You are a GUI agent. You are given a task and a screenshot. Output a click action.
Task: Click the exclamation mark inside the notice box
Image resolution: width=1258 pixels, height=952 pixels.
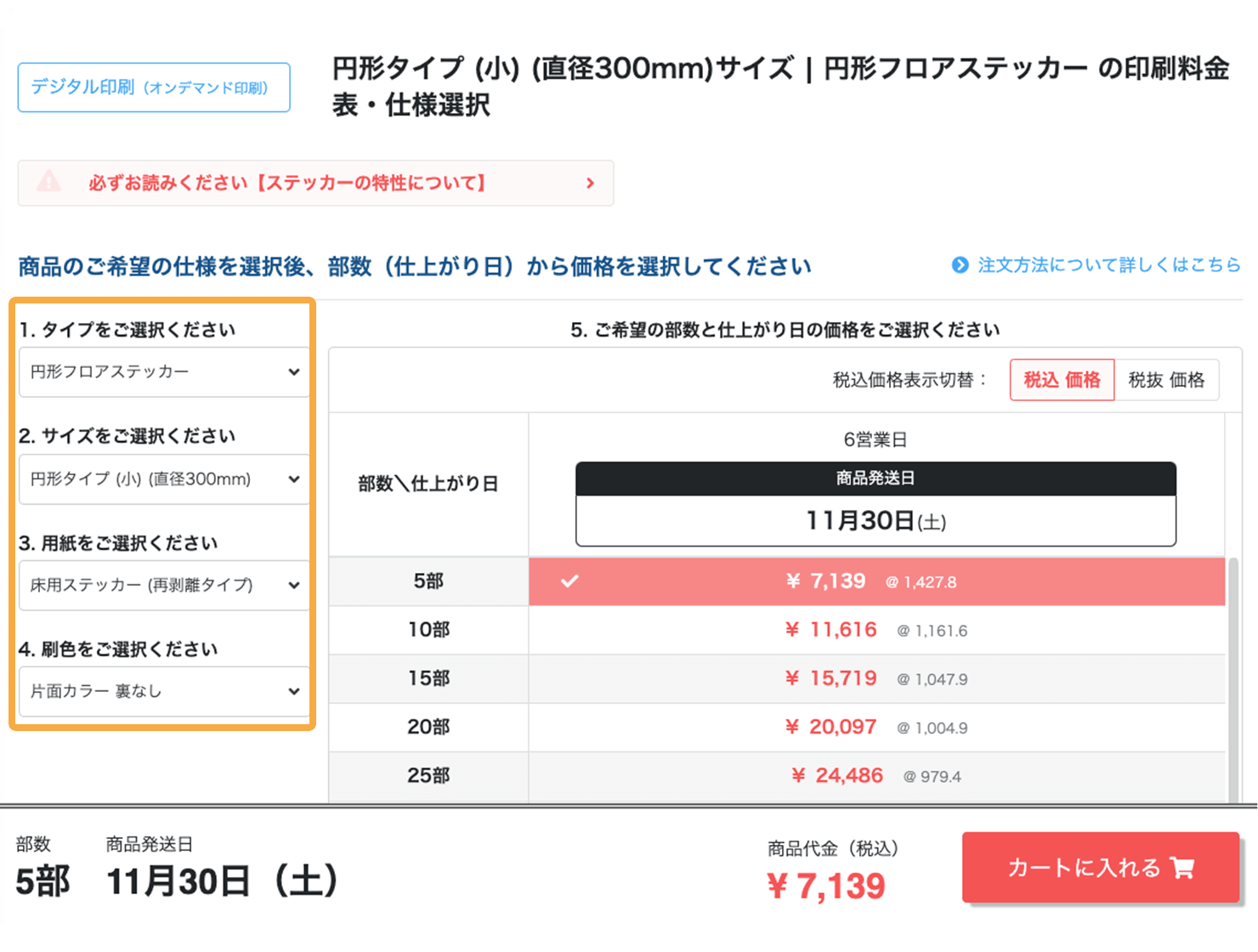[x=48, y=182]
